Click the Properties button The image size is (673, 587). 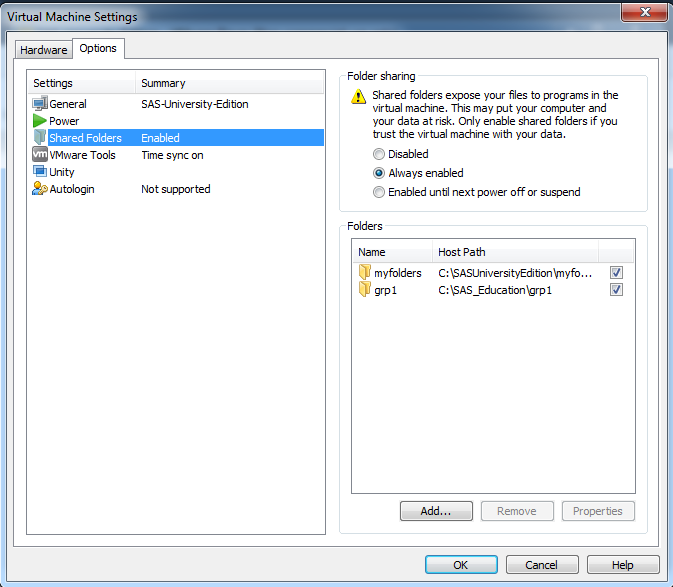point(597,511)
